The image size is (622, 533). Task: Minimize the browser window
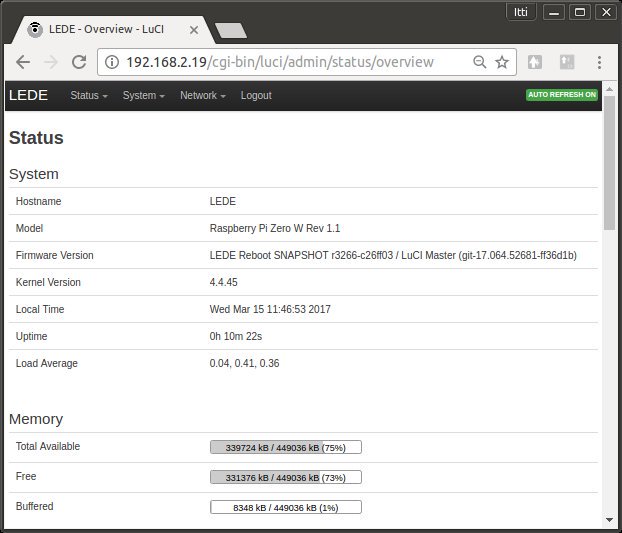pos(554,12)
